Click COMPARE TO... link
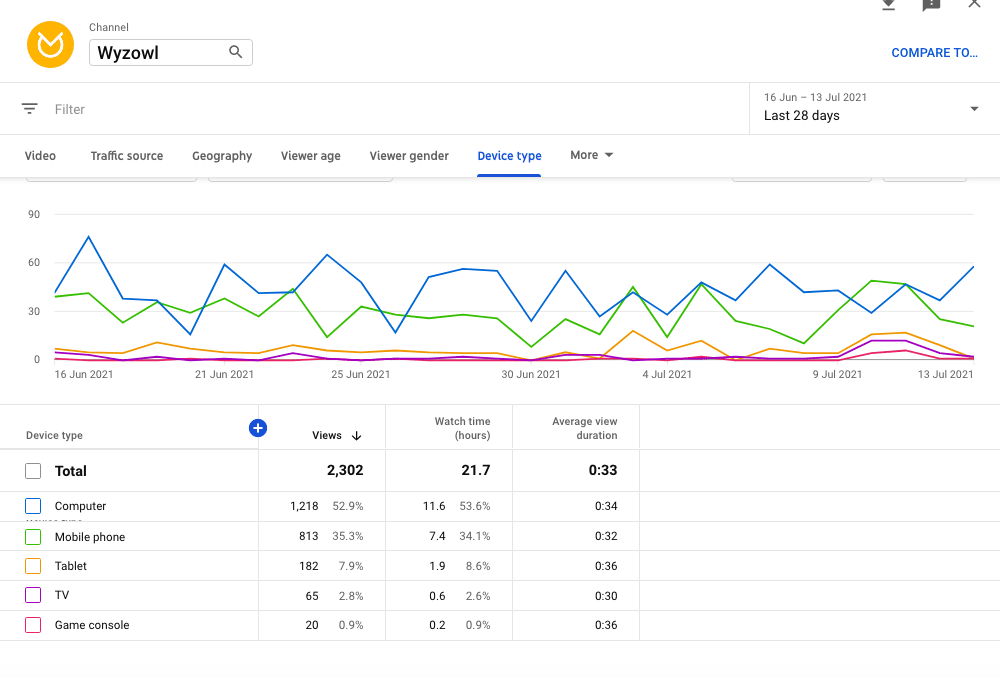The width and height of the screenshot is (1000, 678). tap(934, 53)
